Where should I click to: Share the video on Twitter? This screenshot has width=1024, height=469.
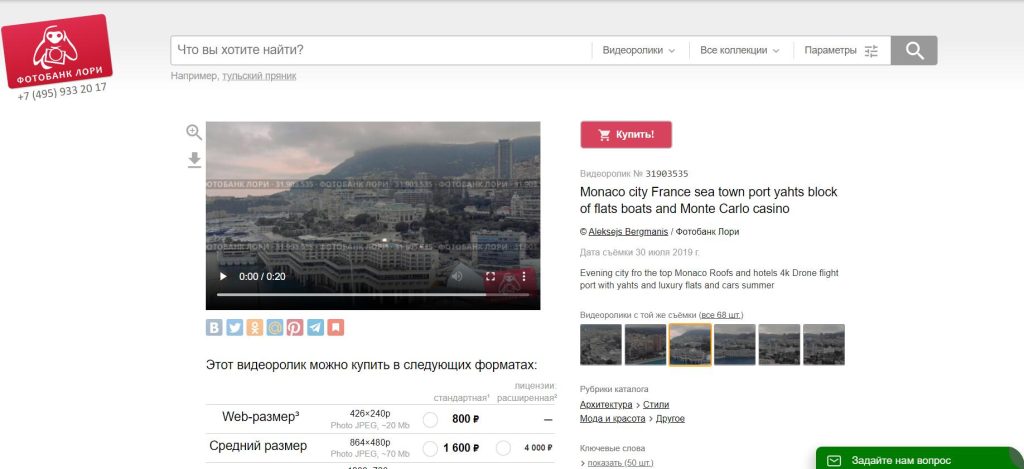(234, 327)
